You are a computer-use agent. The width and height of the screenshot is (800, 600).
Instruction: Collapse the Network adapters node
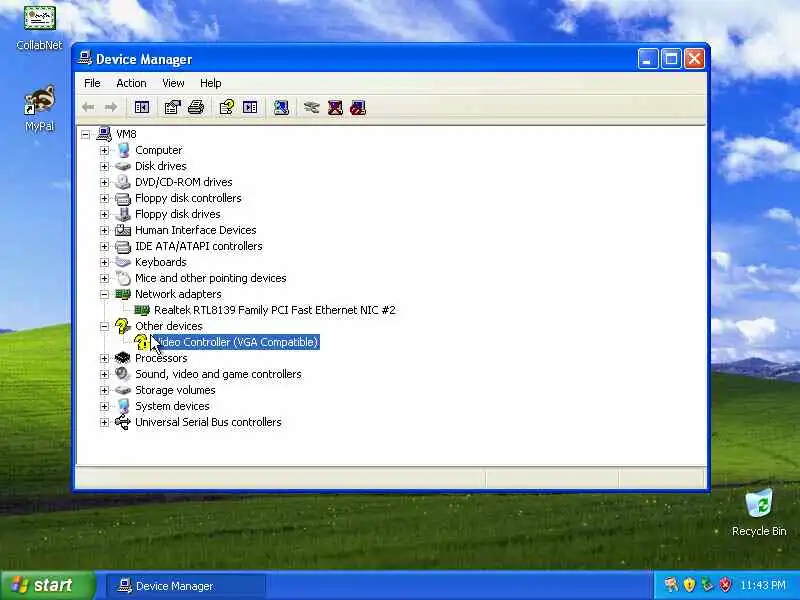[x=105, y=294]
